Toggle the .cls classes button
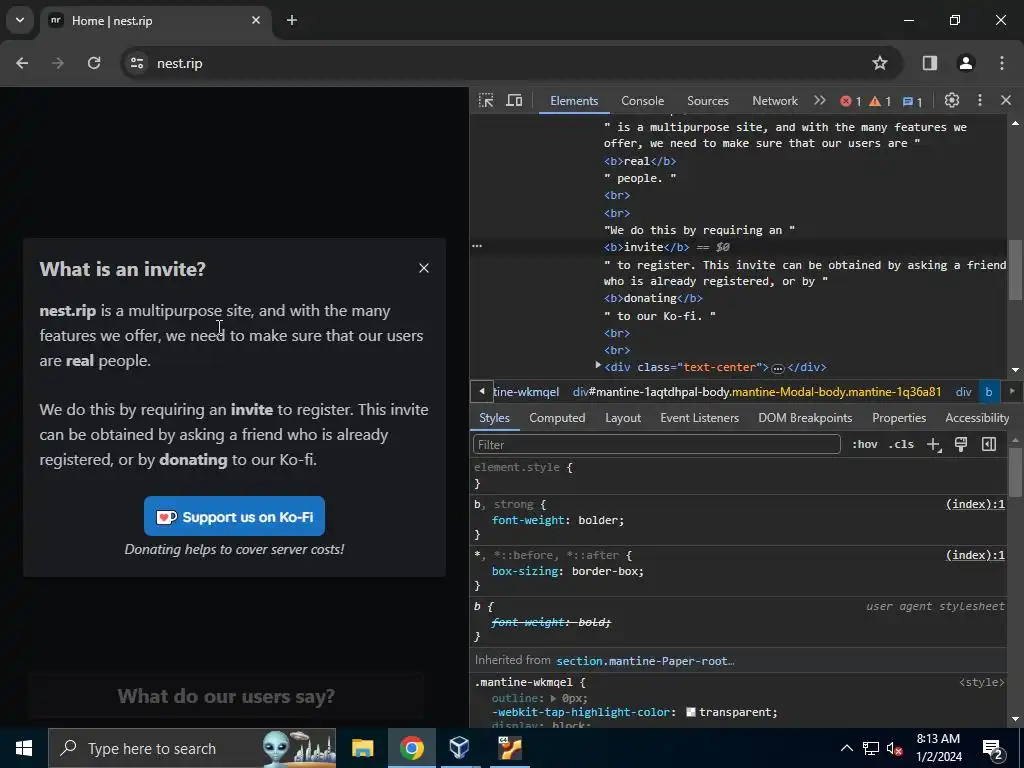This screenshot has height=768, width=1024. click(901, 444)
